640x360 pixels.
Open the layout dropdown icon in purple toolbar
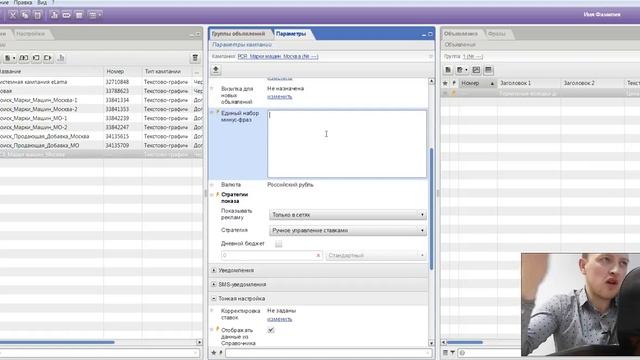[94, 15]
